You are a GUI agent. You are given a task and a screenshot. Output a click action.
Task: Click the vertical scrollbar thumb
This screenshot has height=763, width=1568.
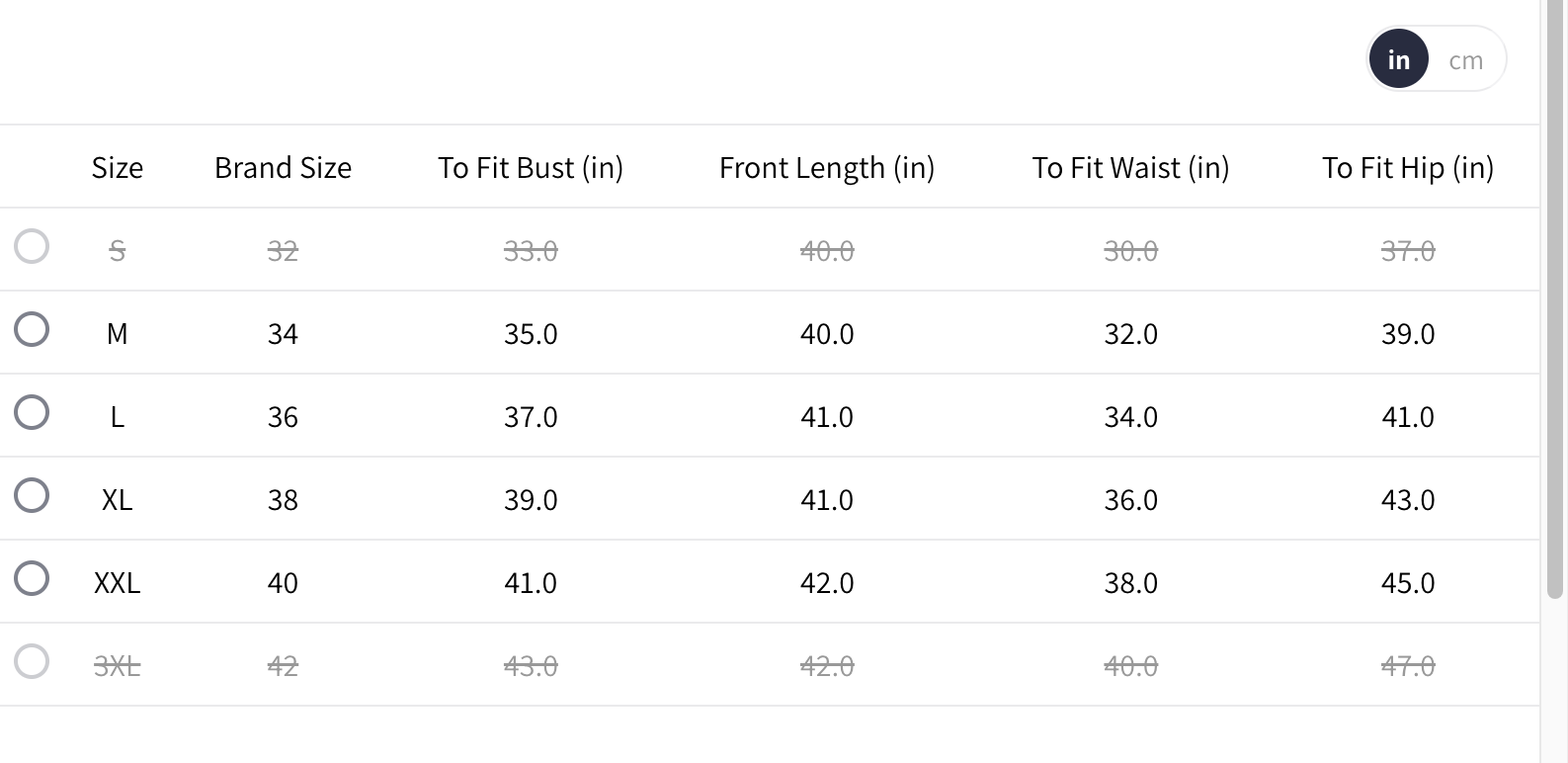[x=1555, y=297]
